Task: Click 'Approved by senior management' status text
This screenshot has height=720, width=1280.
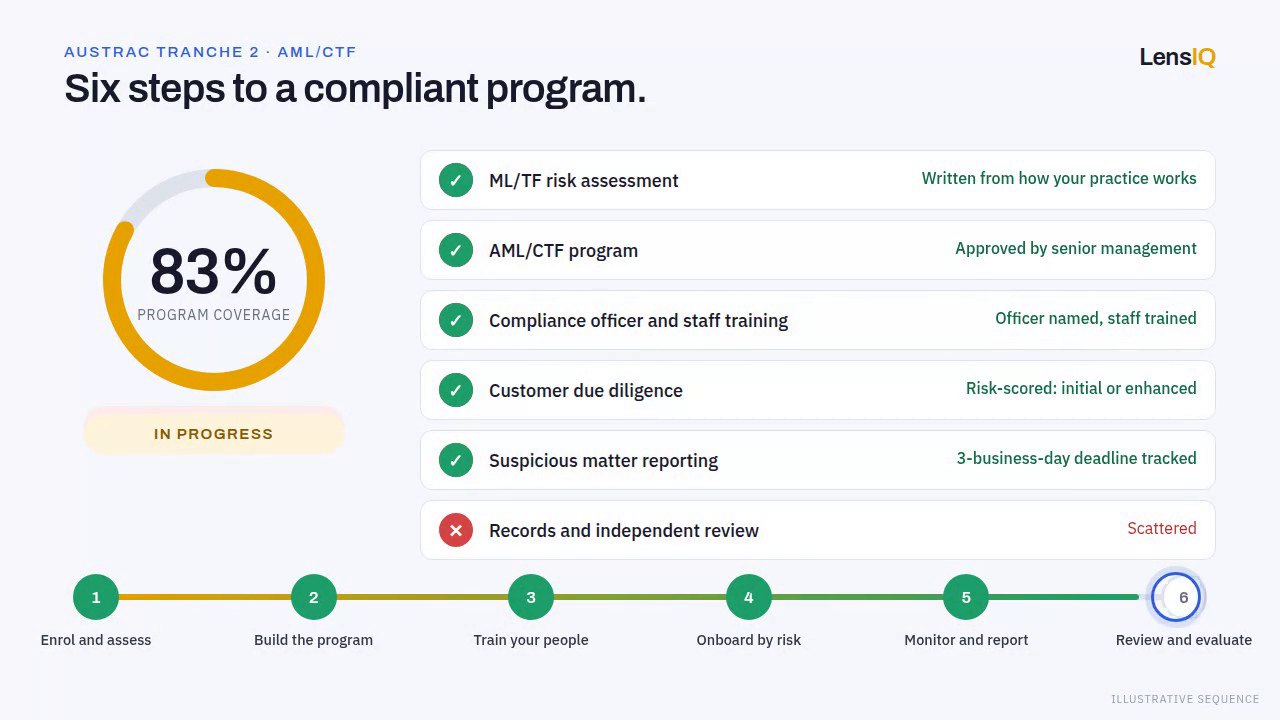Action: coord(1076,248)
